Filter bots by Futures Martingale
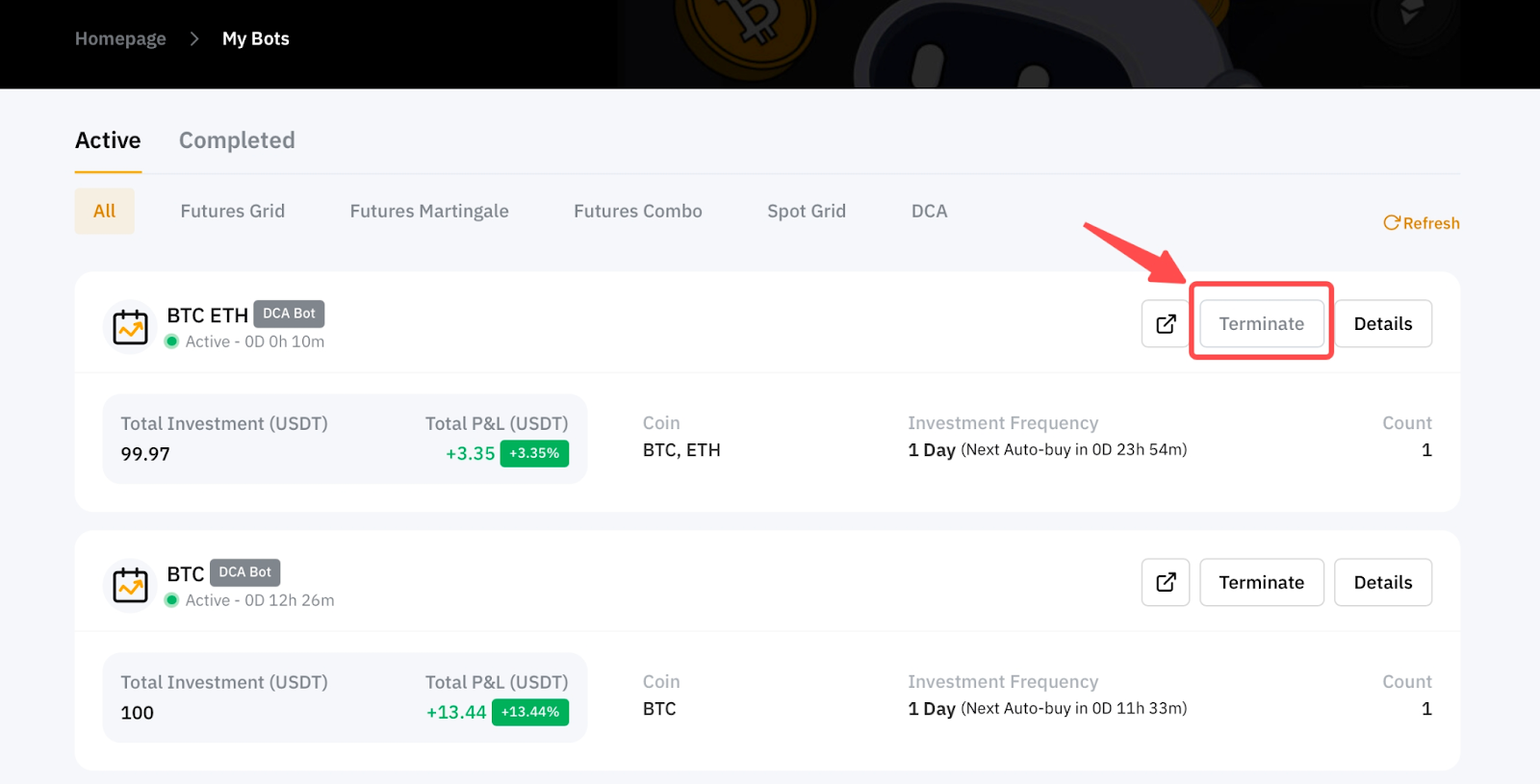The height and width of the screenshot is (784, 1540). (429, 212)
